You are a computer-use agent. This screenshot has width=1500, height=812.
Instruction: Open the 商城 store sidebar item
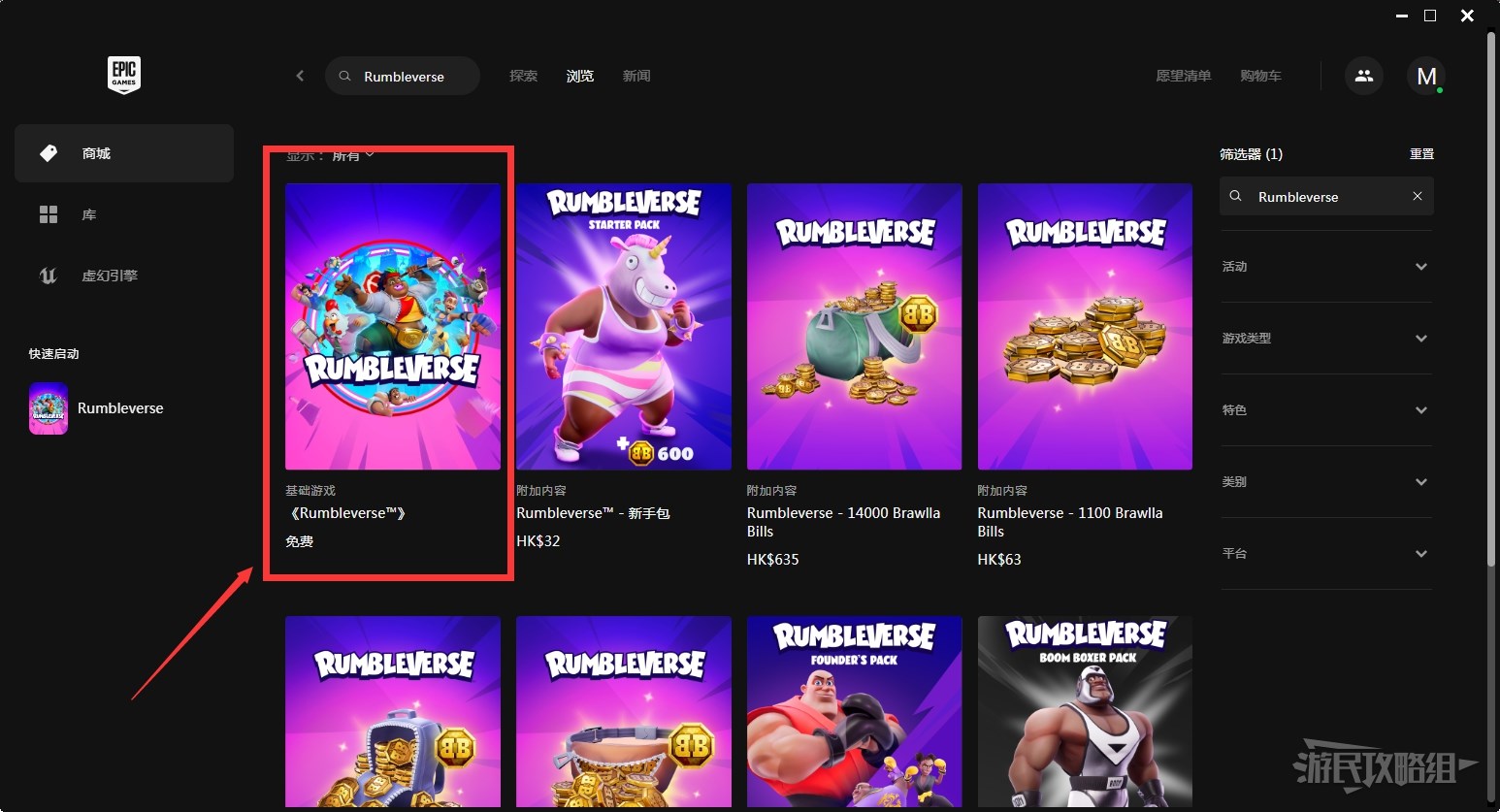(124, 153)
